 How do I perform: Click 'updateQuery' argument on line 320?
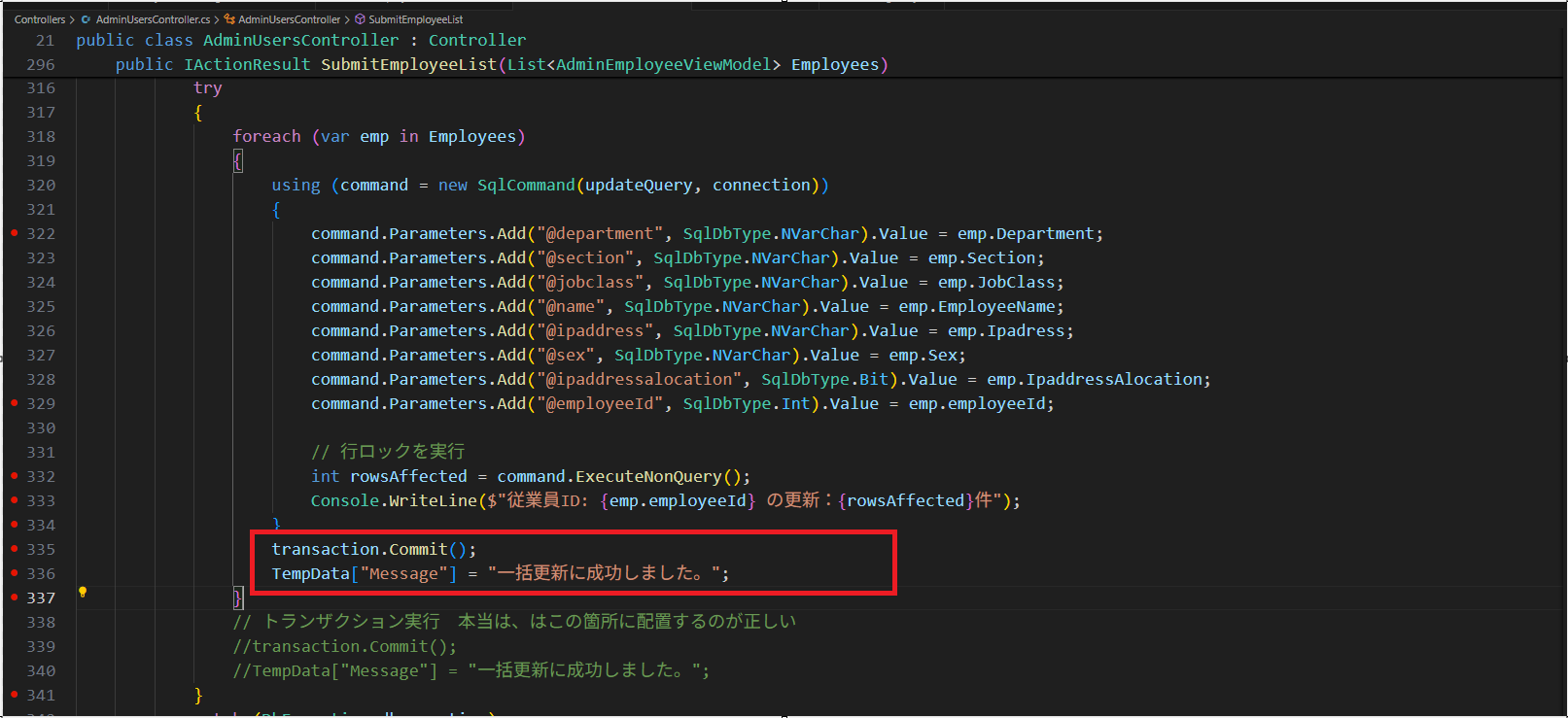(x=639, y=185)
